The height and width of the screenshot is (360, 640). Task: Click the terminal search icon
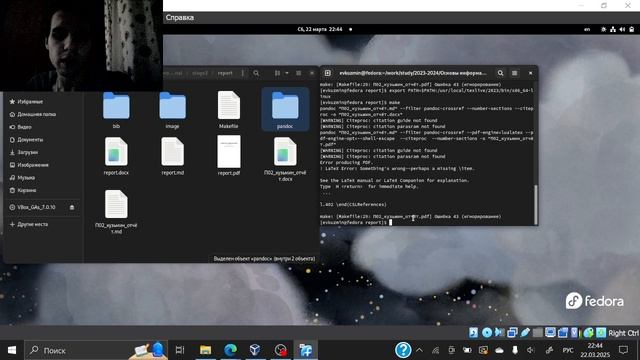500,73
